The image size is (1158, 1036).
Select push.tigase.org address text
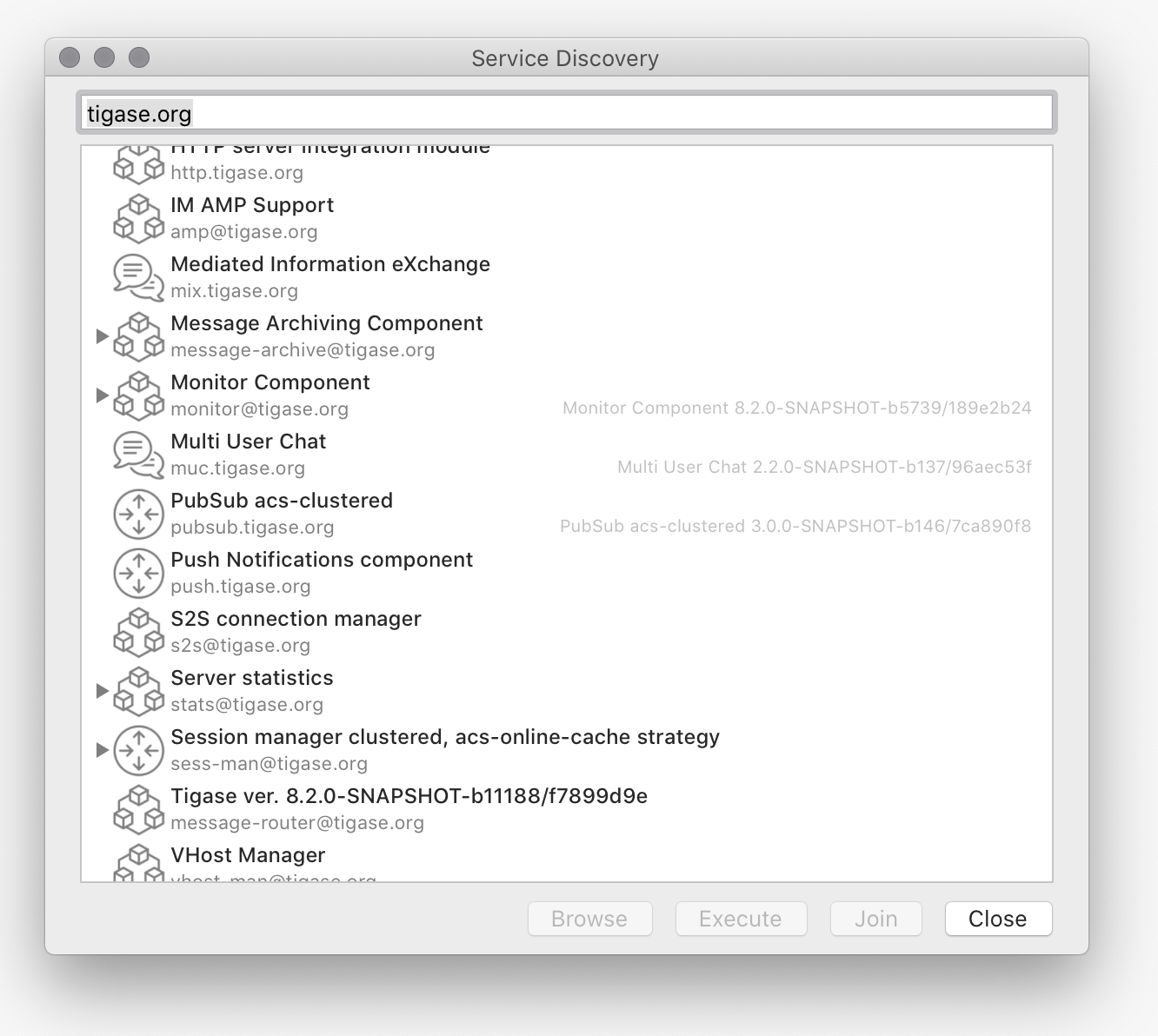coord(241,587)
